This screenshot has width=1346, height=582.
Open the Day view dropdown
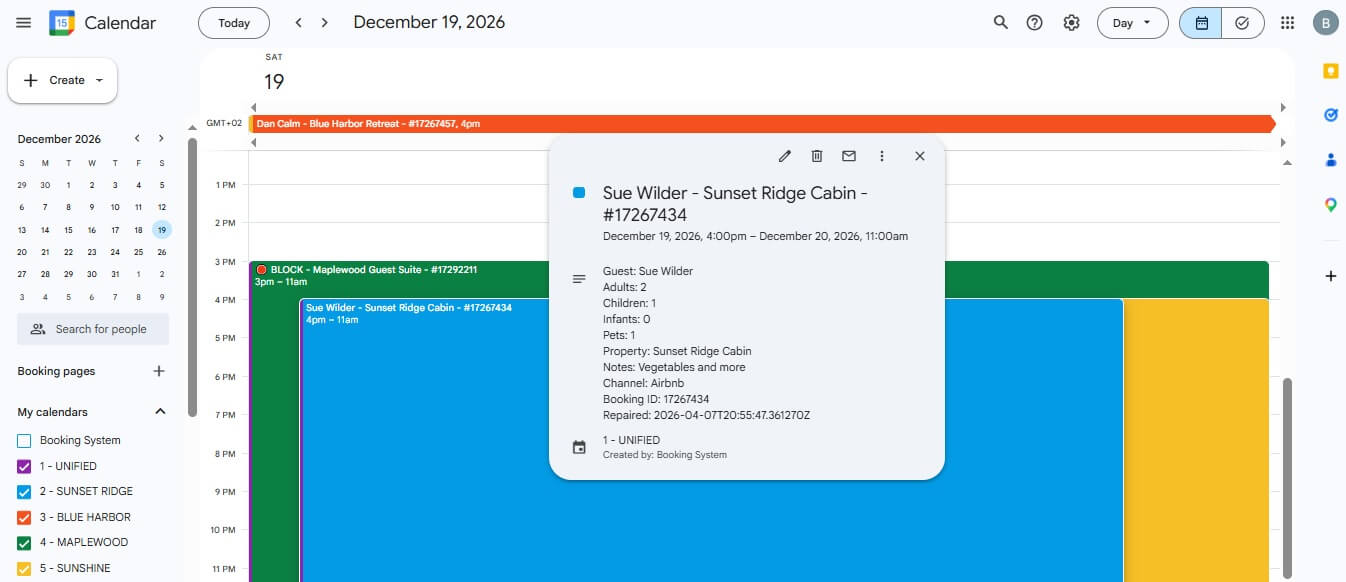(1132, 23)
